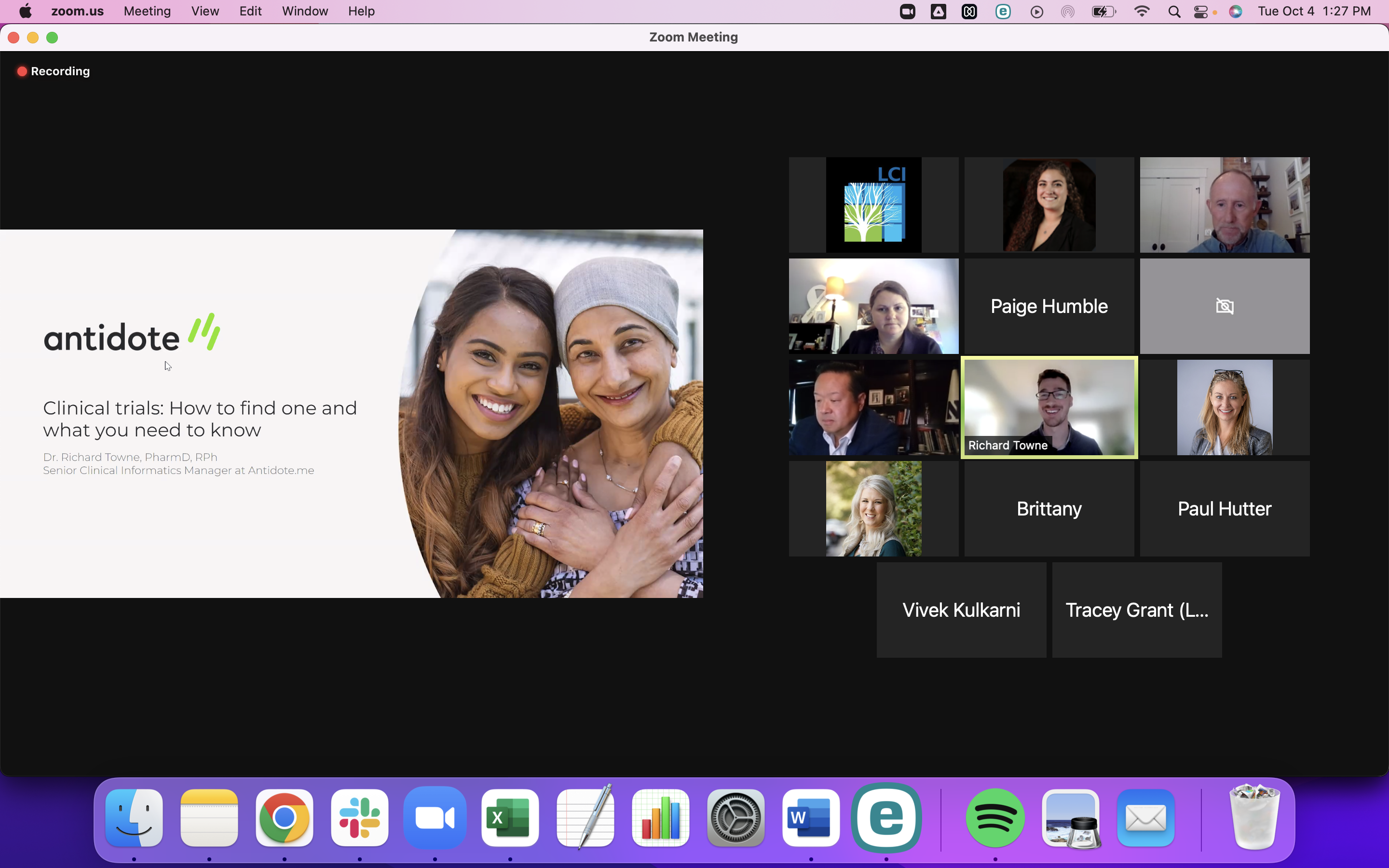Open the Help menu
This screenshot has height=868, width=1389.
tap(361, 12)
